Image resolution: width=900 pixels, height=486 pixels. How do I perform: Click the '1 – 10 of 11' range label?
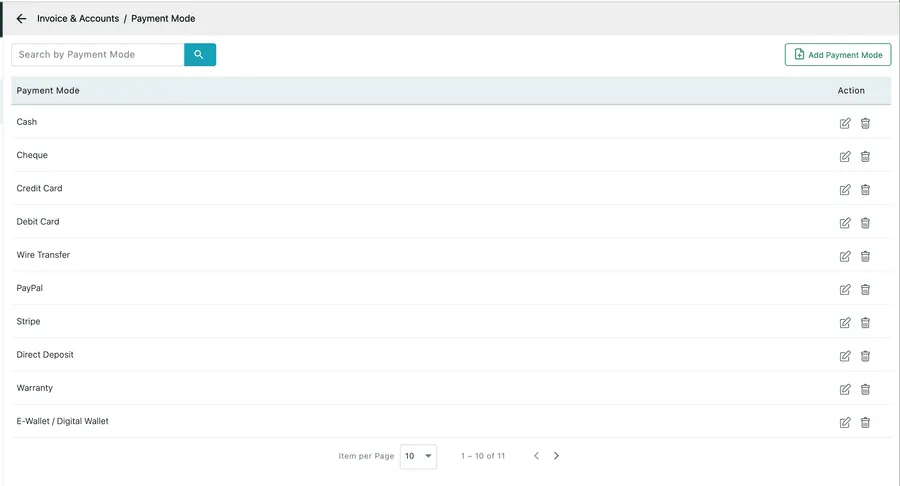pos(483,456)
